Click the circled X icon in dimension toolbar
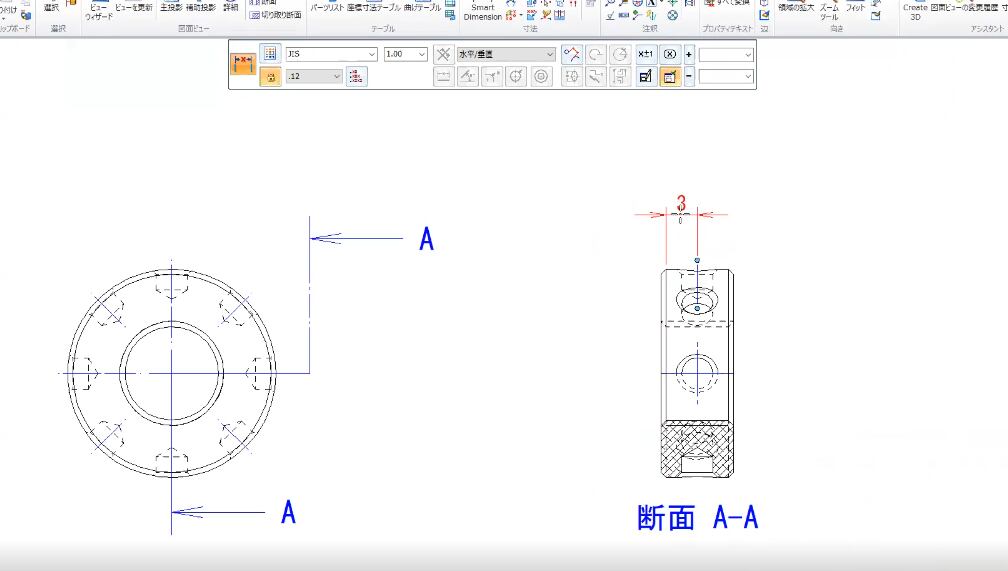Image resolution: width=1008 pixels, height=571 pixels. pyautogui.click(x=670, y=54)
